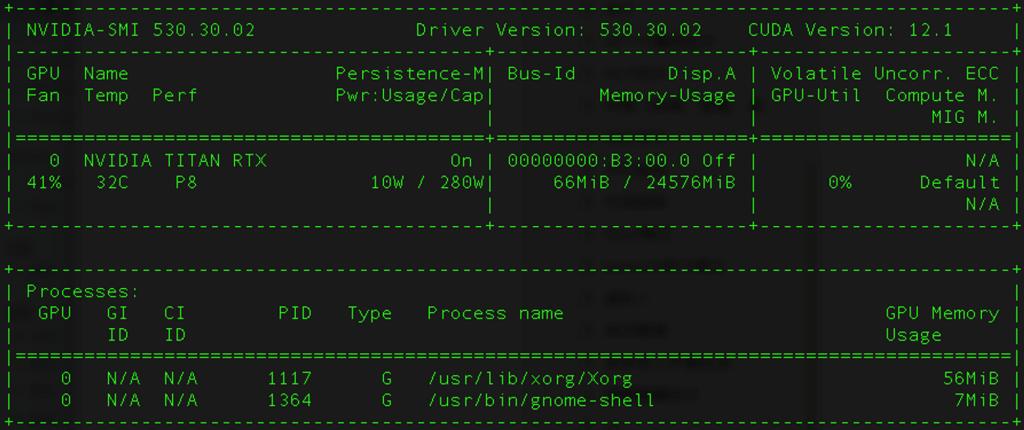The width and height of the screenshot is (1024, 430).
Task: Click the persistence value "On"
Action: tap(461, 161)
